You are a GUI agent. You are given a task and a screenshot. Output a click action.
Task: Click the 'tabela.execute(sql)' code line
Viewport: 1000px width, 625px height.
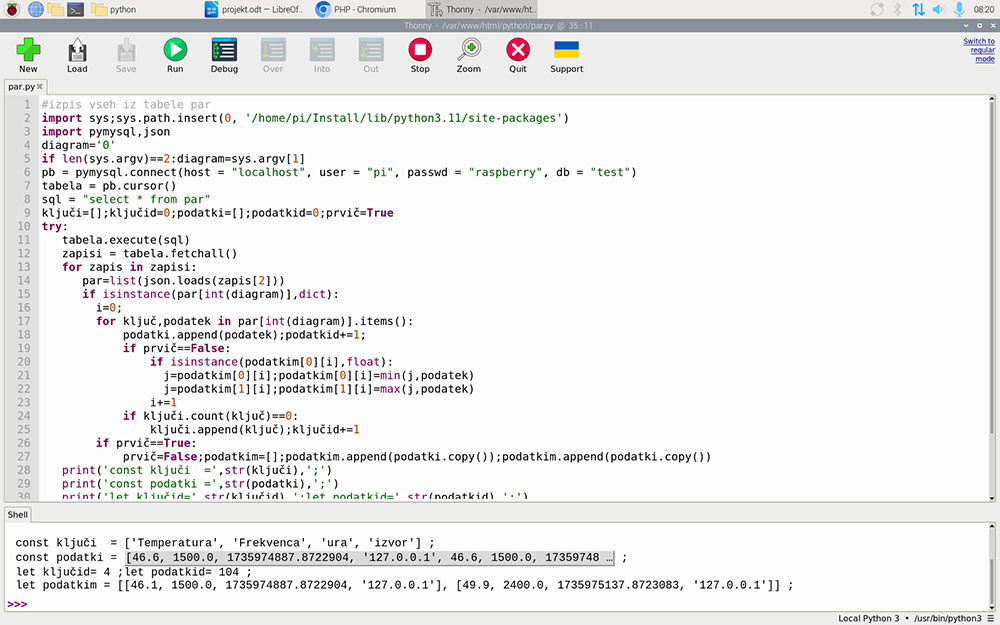coord(126,240)
